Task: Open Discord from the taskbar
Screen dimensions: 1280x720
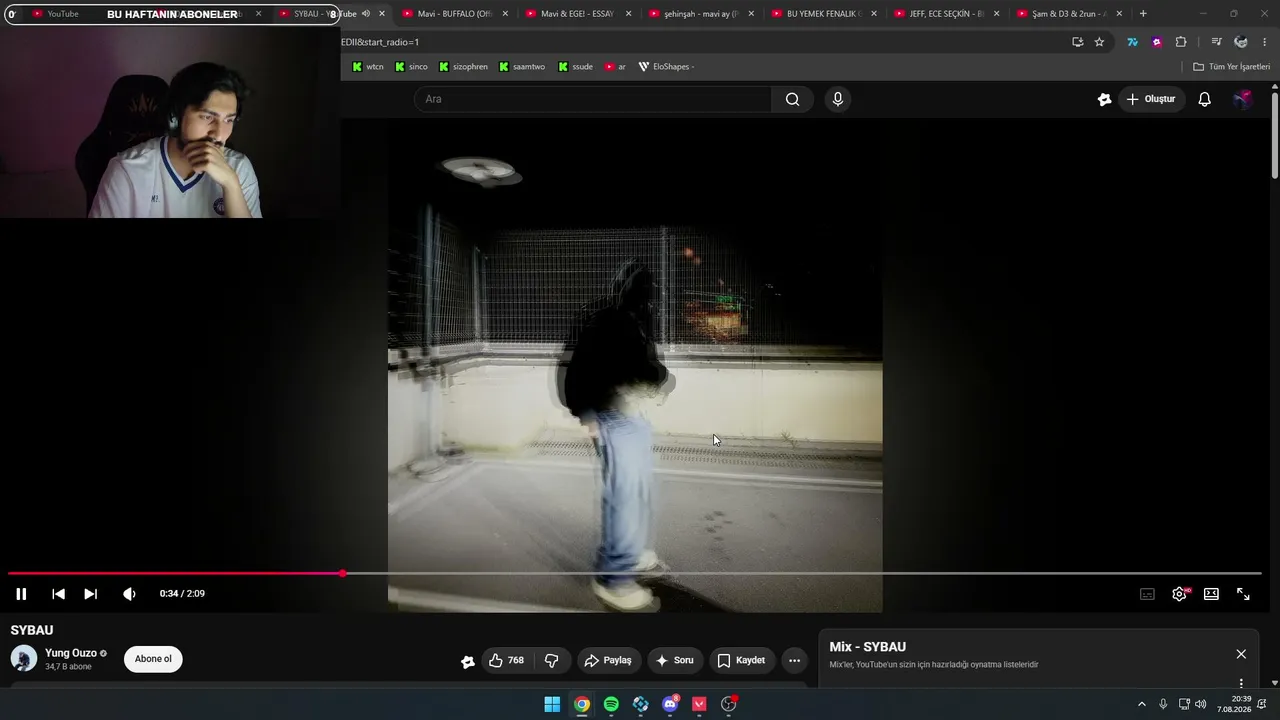Action: [x=670, y=704]
